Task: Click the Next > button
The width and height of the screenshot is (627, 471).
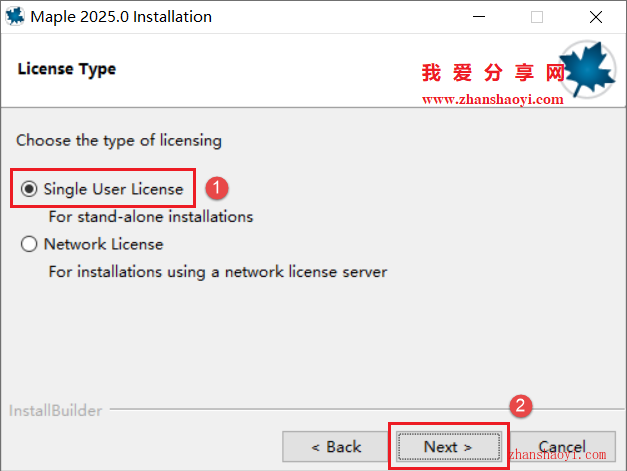Action: (449, 447)
